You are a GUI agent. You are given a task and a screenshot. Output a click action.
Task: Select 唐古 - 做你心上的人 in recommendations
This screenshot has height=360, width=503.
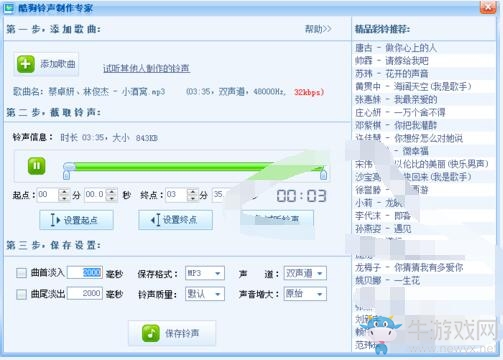tap(396, 48)
